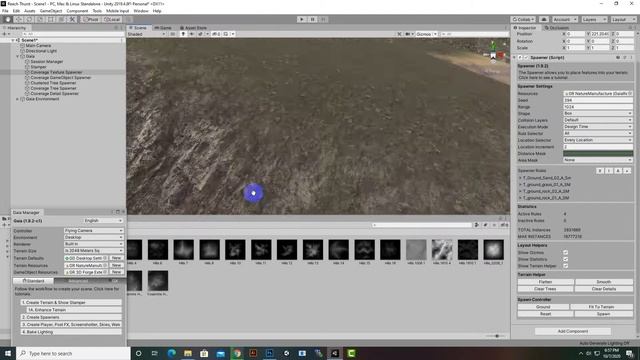Open the Window menu
This screenshot has width=640, height=360.
coord(141,11)
